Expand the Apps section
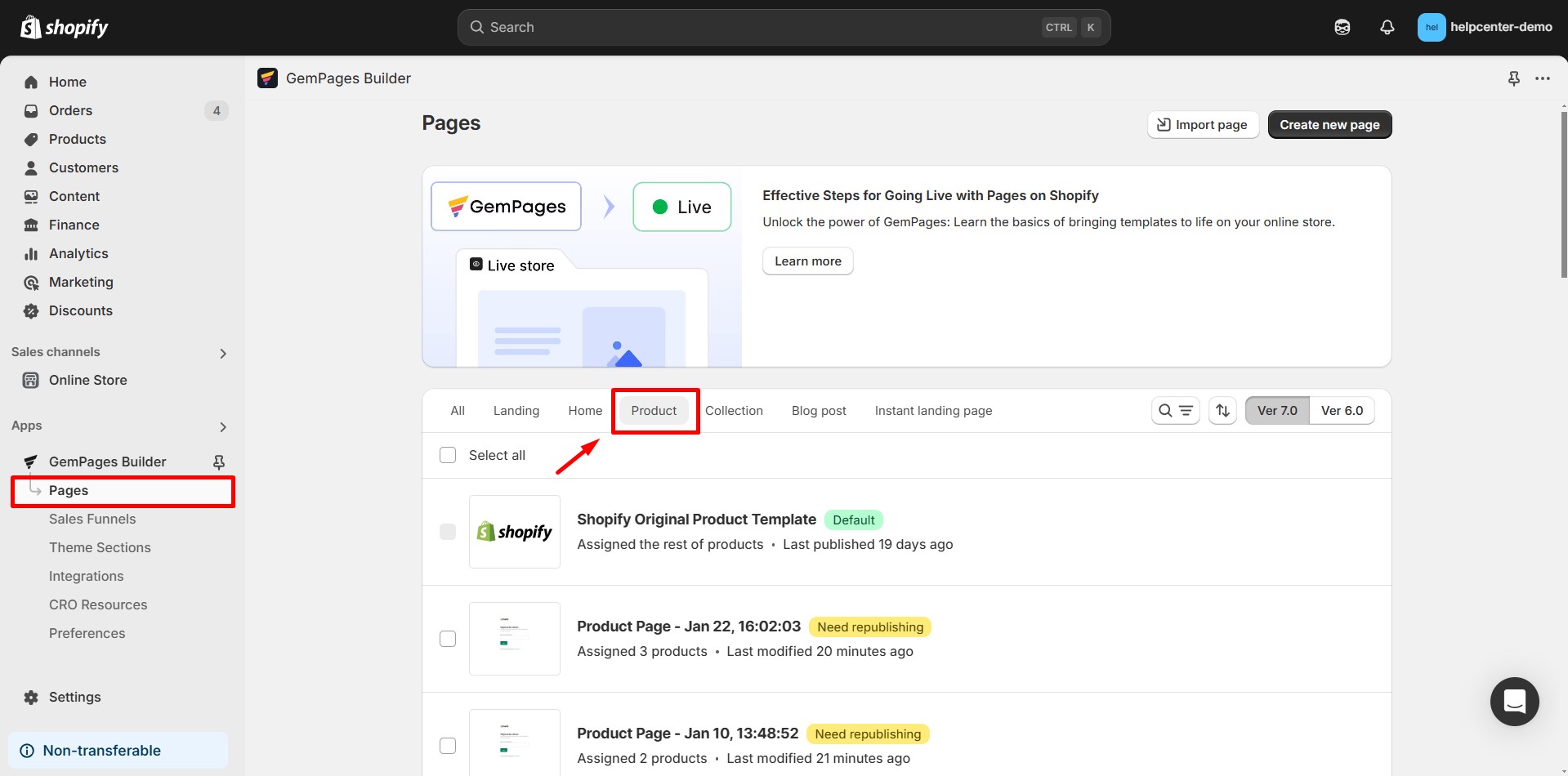Image resolution: width=1568 pixels, height=776 pixels. 222,426
